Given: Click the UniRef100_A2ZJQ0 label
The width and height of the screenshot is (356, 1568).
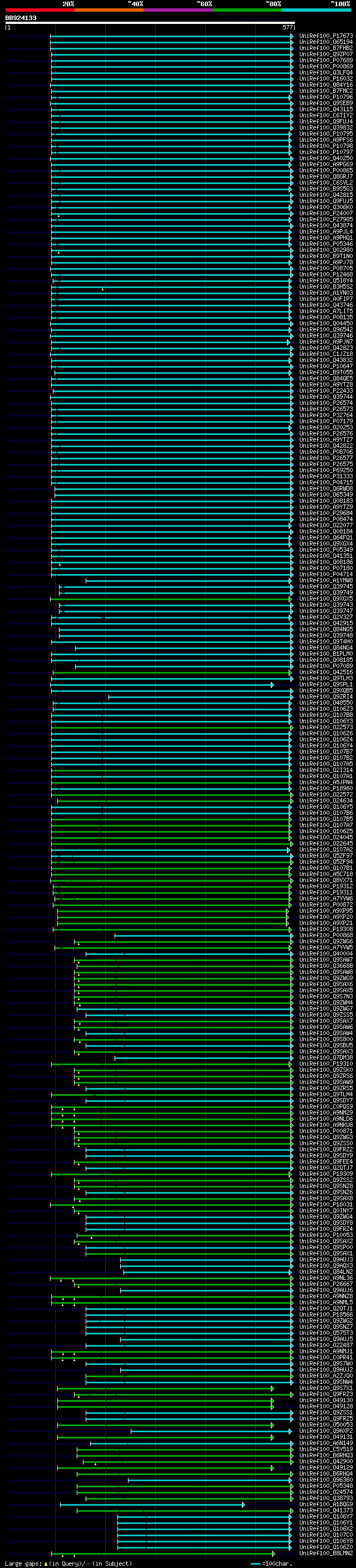Looking at the screenshot, I should tap(326, 1376).
